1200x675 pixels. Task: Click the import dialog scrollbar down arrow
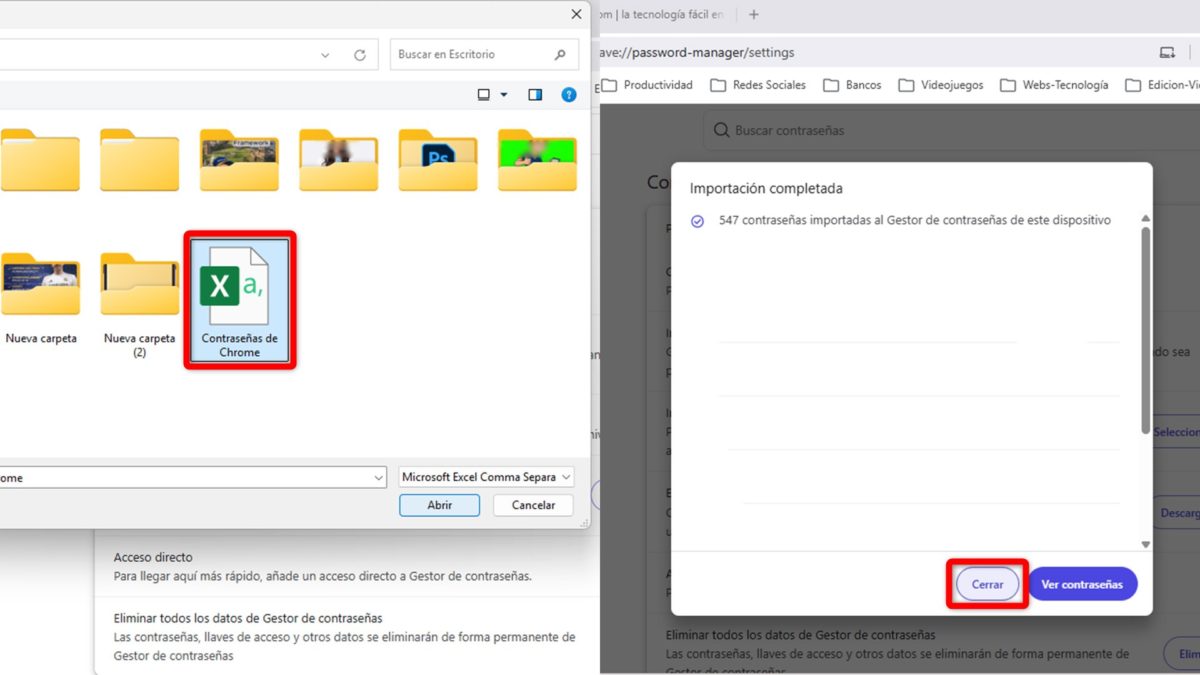pyautogui.click(x=1146, y=545)
